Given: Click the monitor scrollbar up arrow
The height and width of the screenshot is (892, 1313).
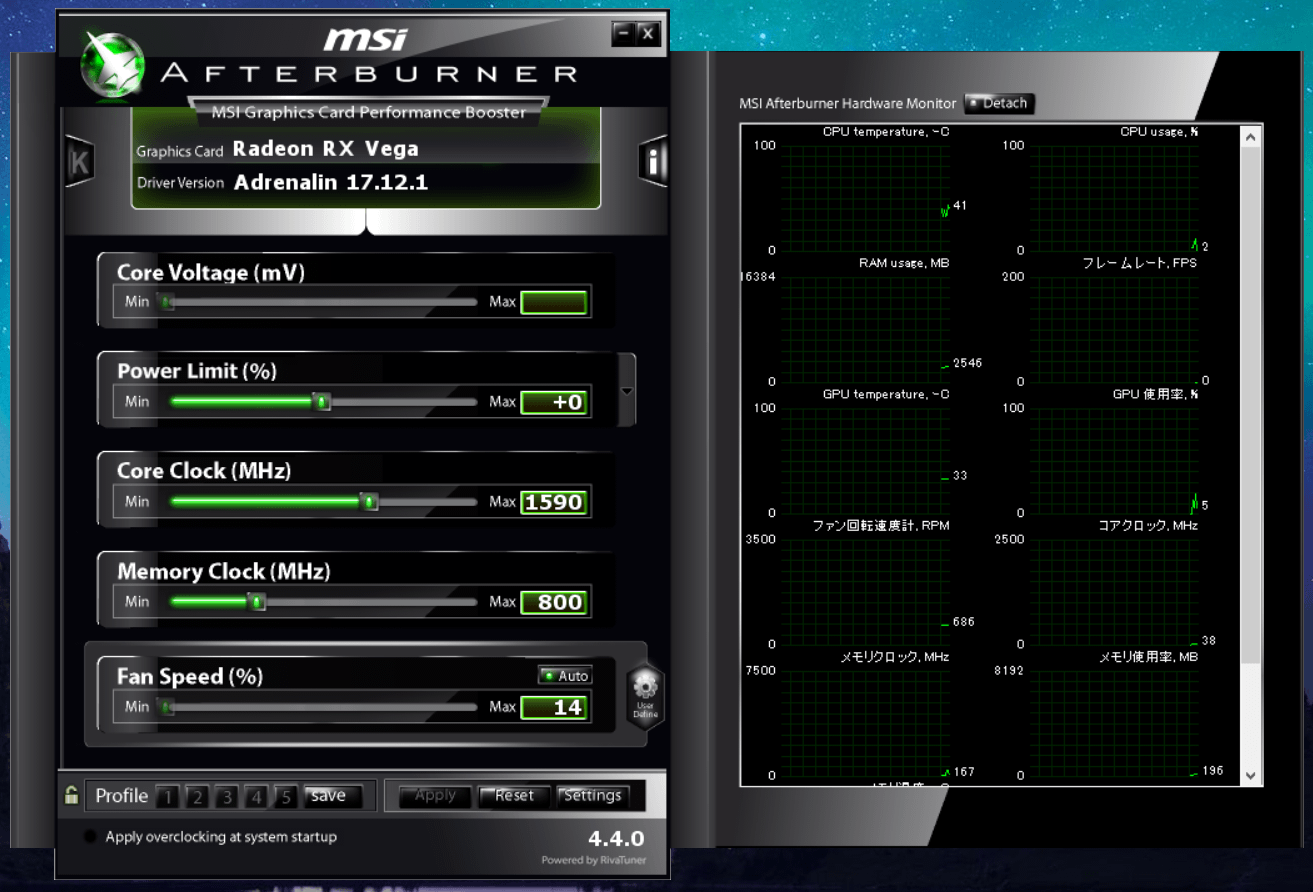Looking at the screenshot, I should point(1250,137).
